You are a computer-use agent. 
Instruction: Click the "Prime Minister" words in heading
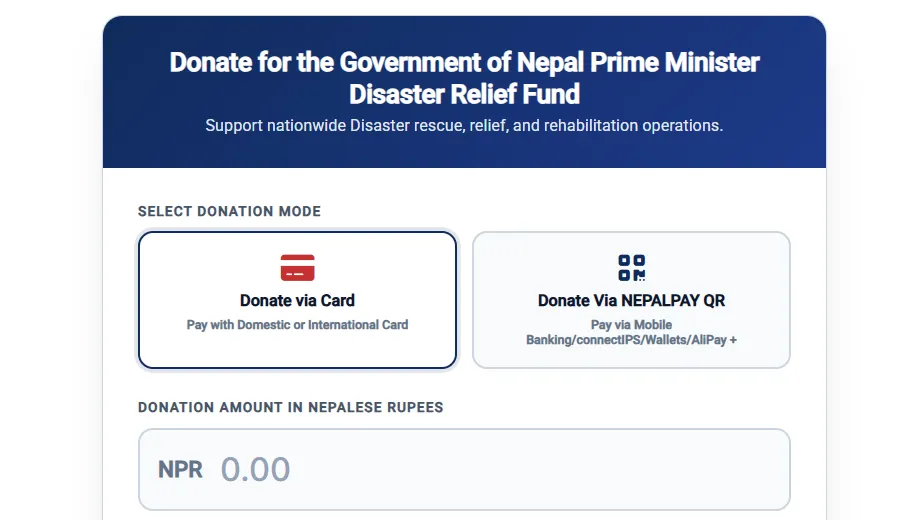click(674, 62)
